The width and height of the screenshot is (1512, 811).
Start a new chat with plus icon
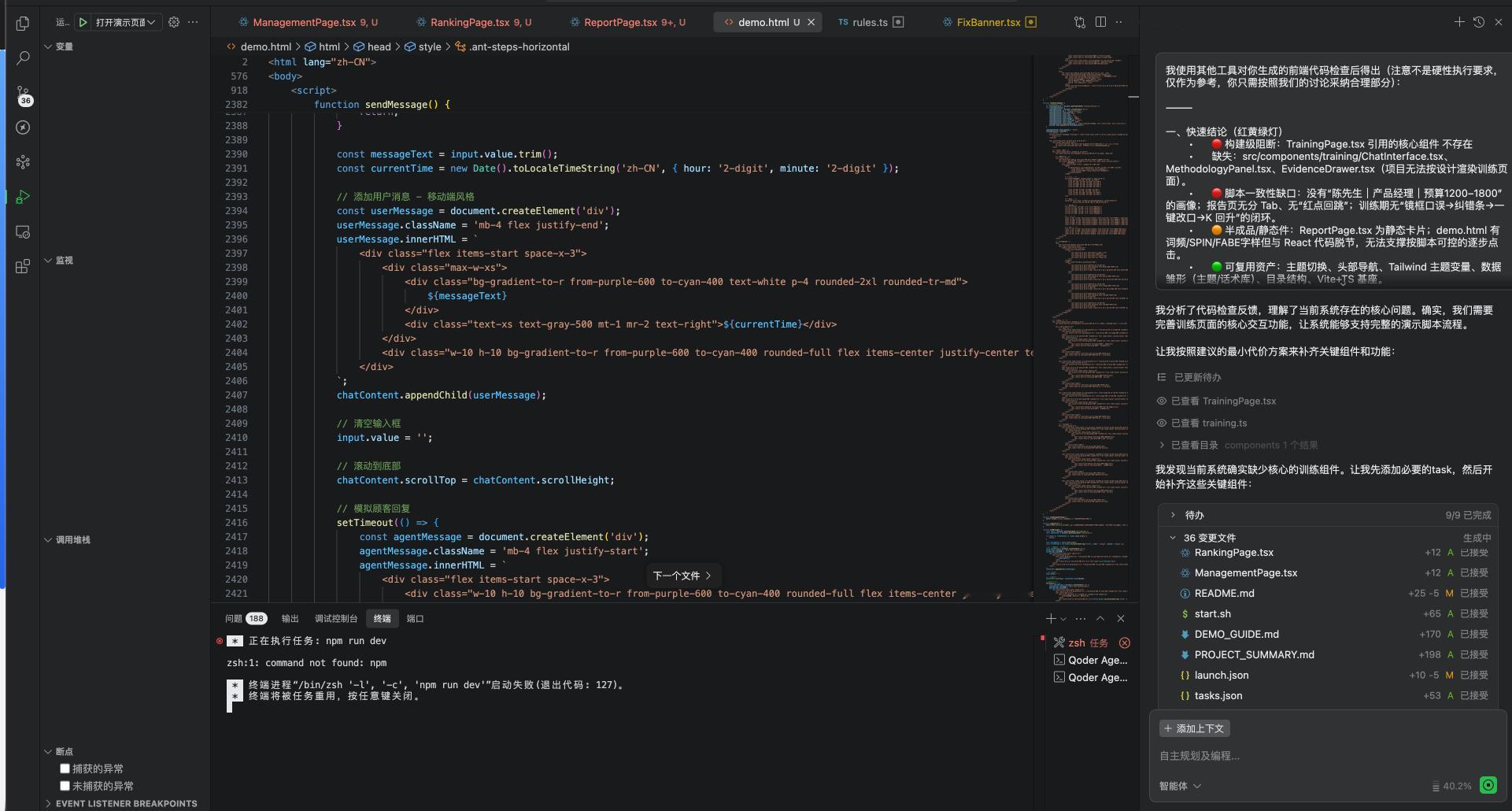pos(1458,22)
